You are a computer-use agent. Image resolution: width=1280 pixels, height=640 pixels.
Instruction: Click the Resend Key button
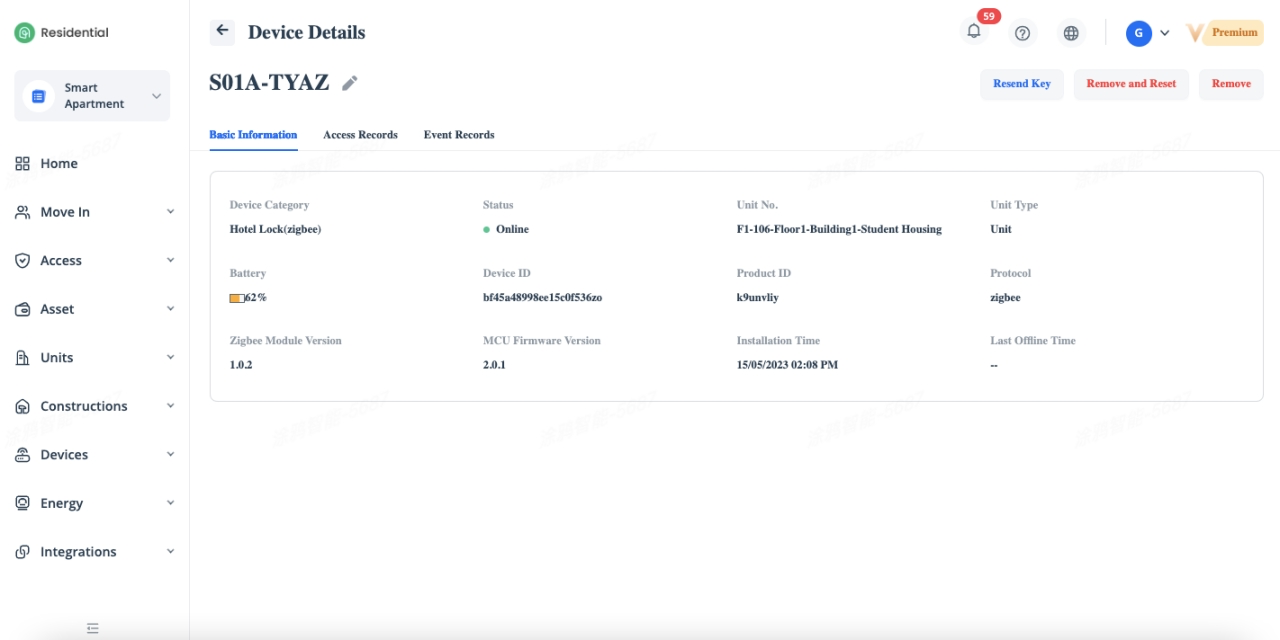1021,84
